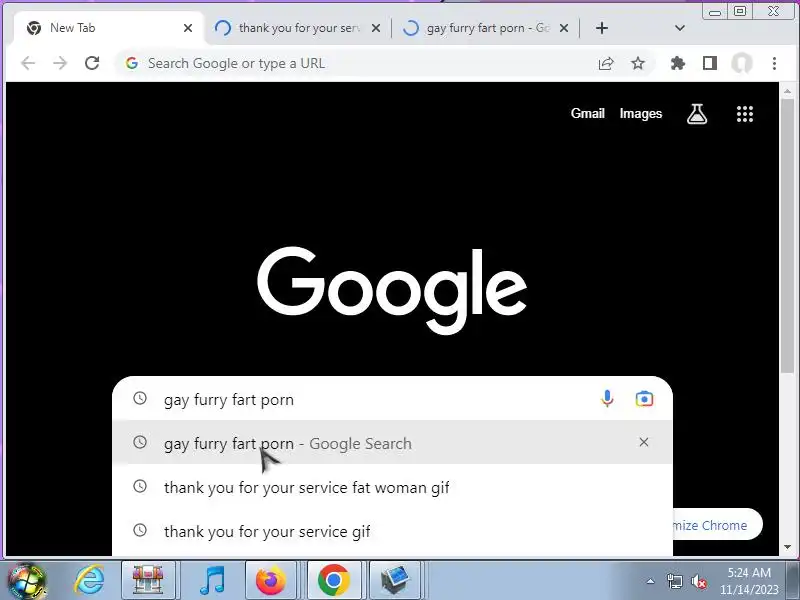Go forward with the forward arrow
This screenshot has height=600, width=800.
pyautogui.click(x=60, y=63)
